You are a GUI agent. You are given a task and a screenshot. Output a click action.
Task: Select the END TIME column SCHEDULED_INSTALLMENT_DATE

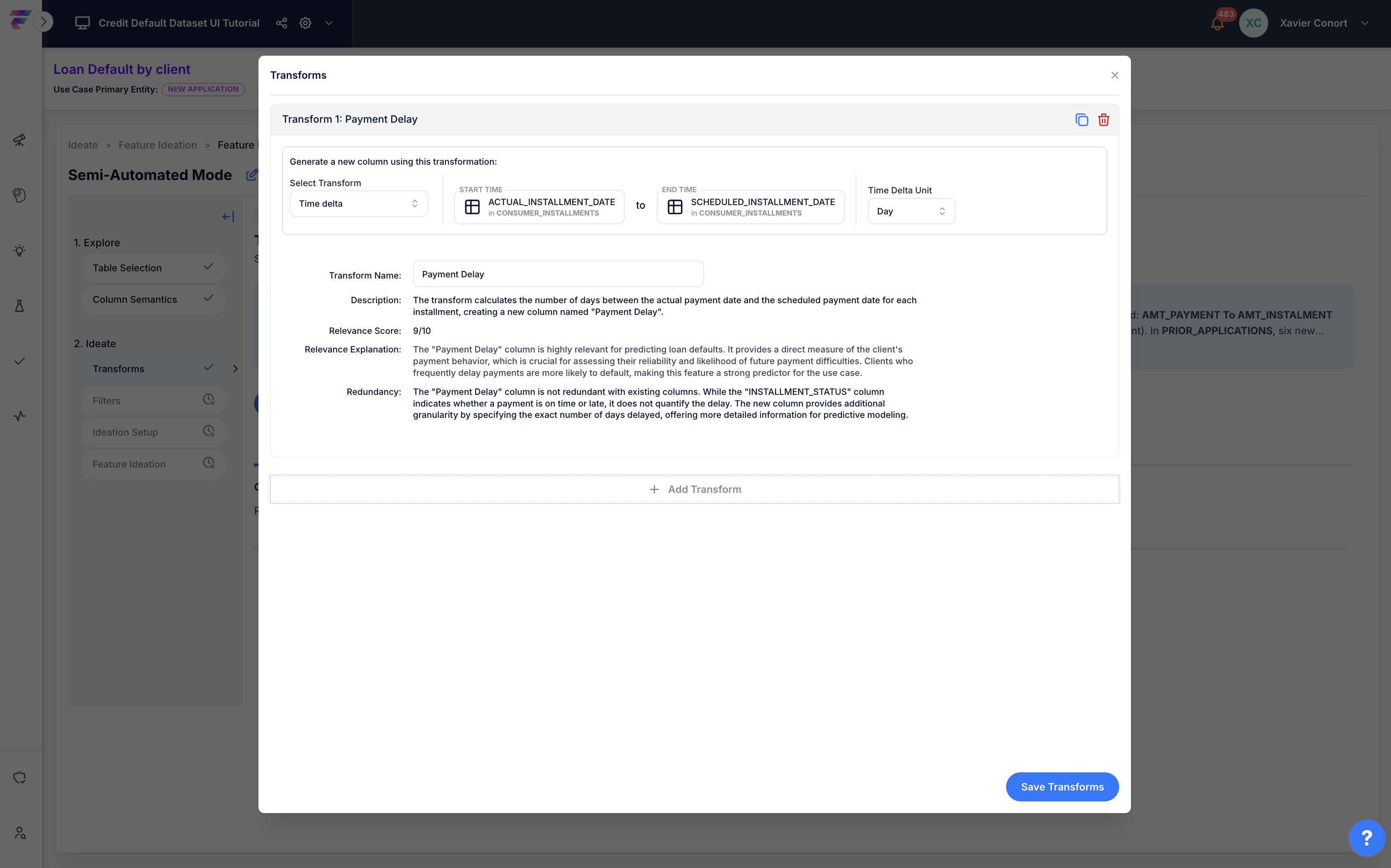pos(750,207)
